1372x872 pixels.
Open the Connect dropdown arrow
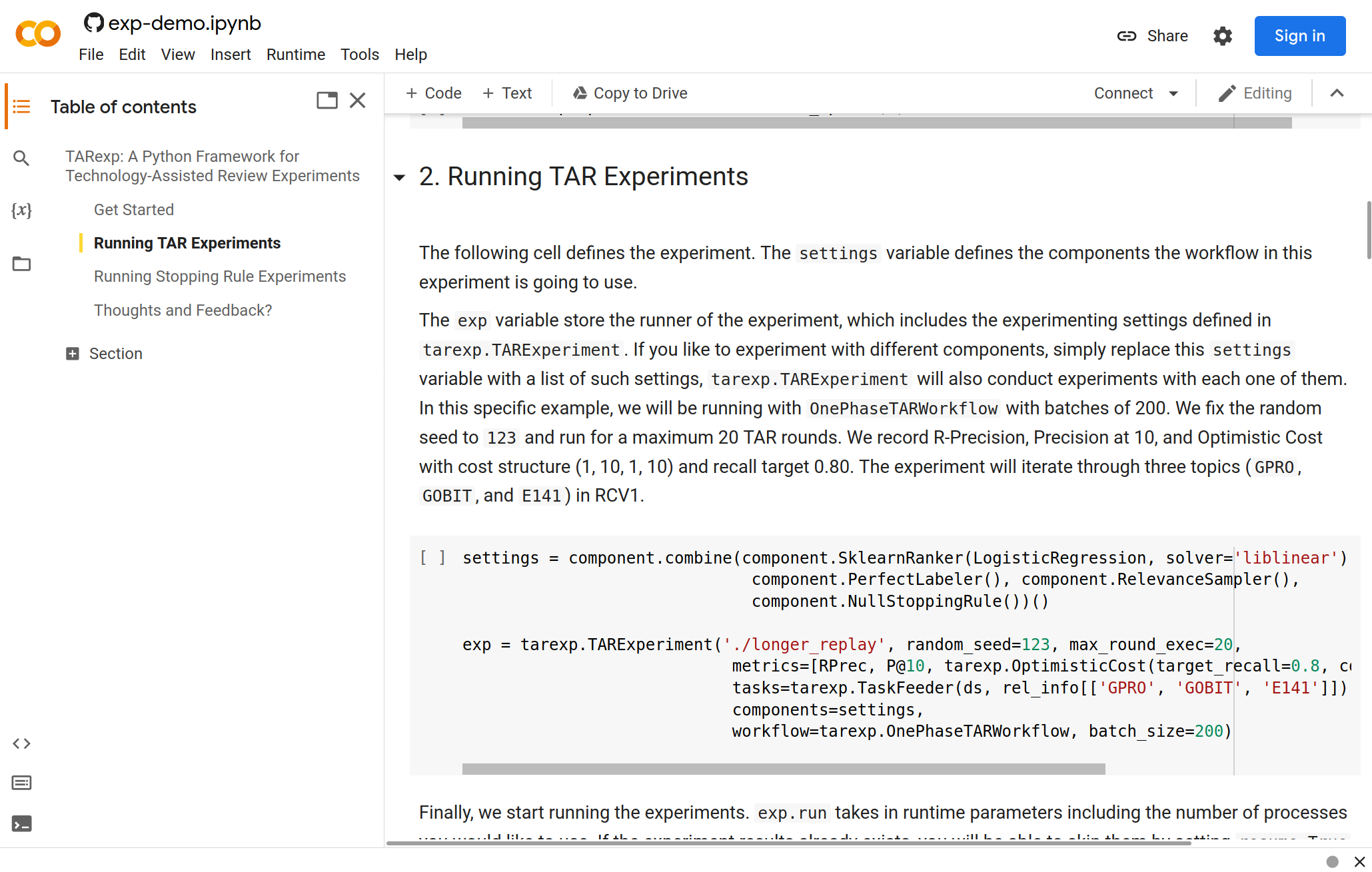point(1173,93)
